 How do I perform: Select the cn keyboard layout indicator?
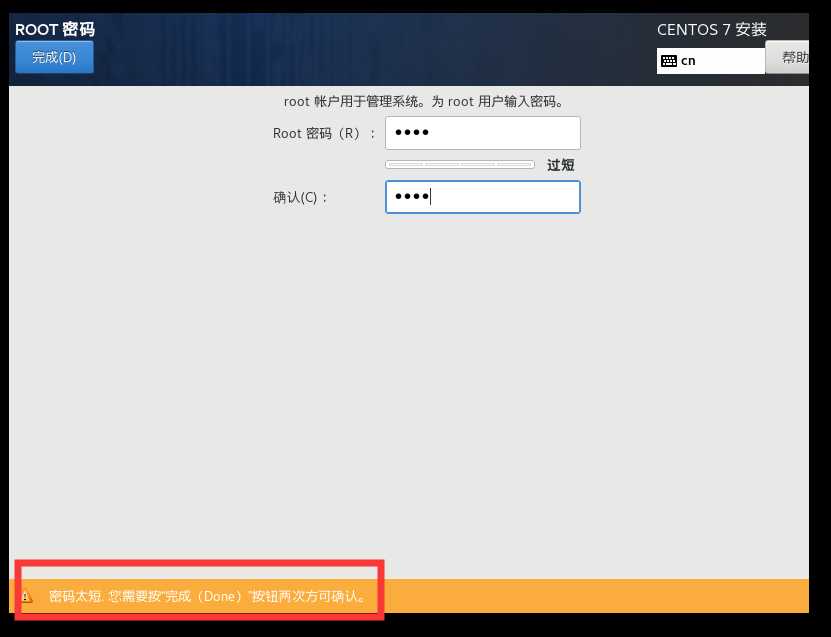[711, 61]
